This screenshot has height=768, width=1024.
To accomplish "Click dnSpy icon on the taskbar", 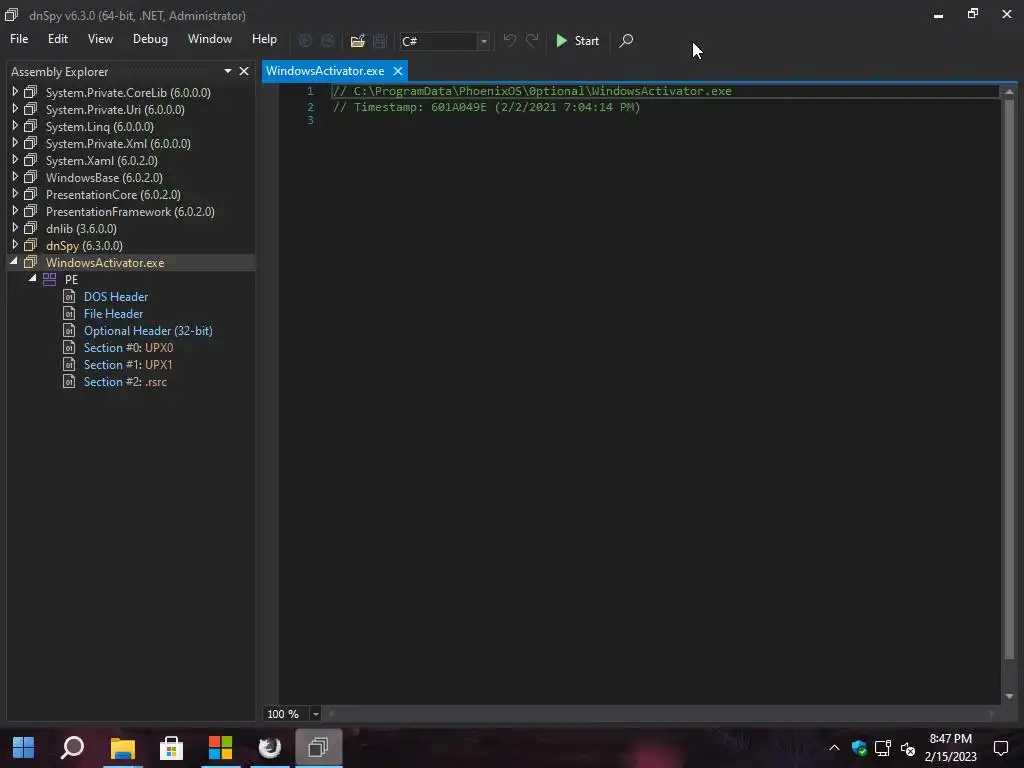I will [x=319, y=747].
